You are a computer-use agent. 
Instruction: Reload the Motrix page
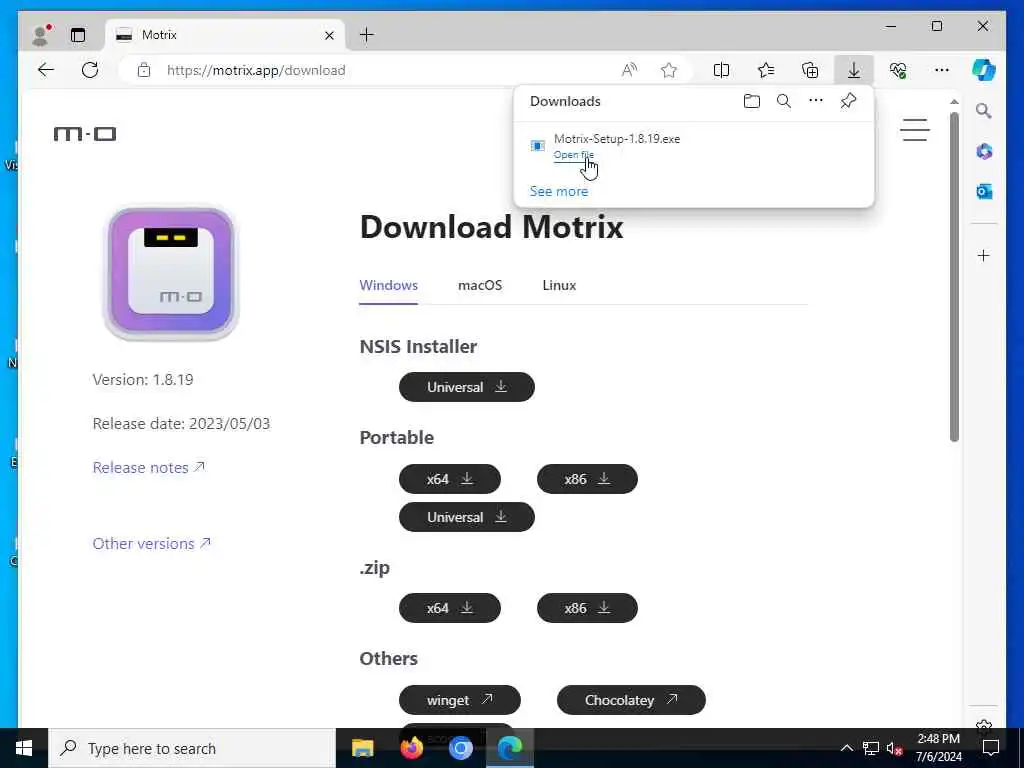(x=90, y=70)
